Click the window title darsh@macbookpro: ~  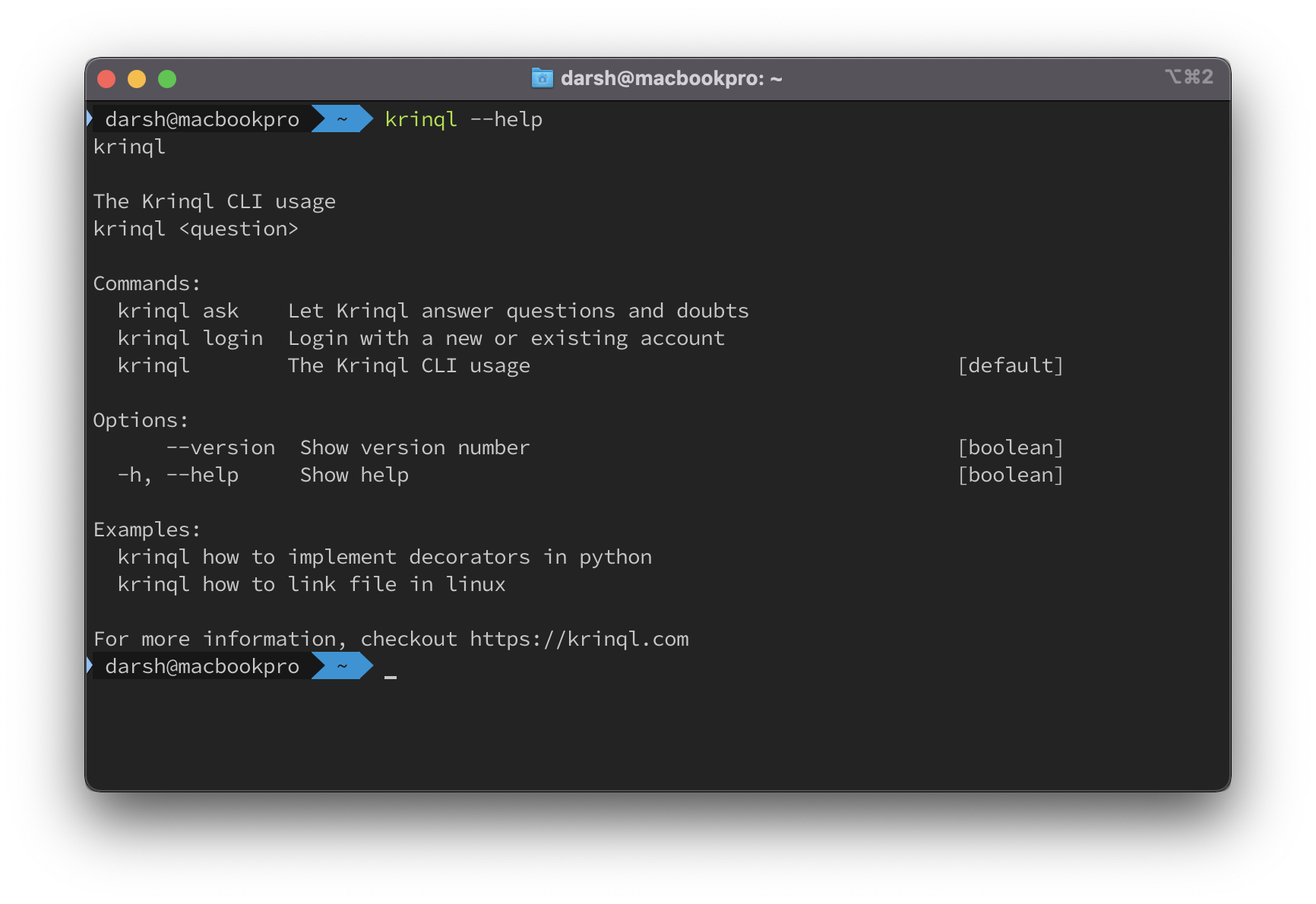(x=671, y=78)
